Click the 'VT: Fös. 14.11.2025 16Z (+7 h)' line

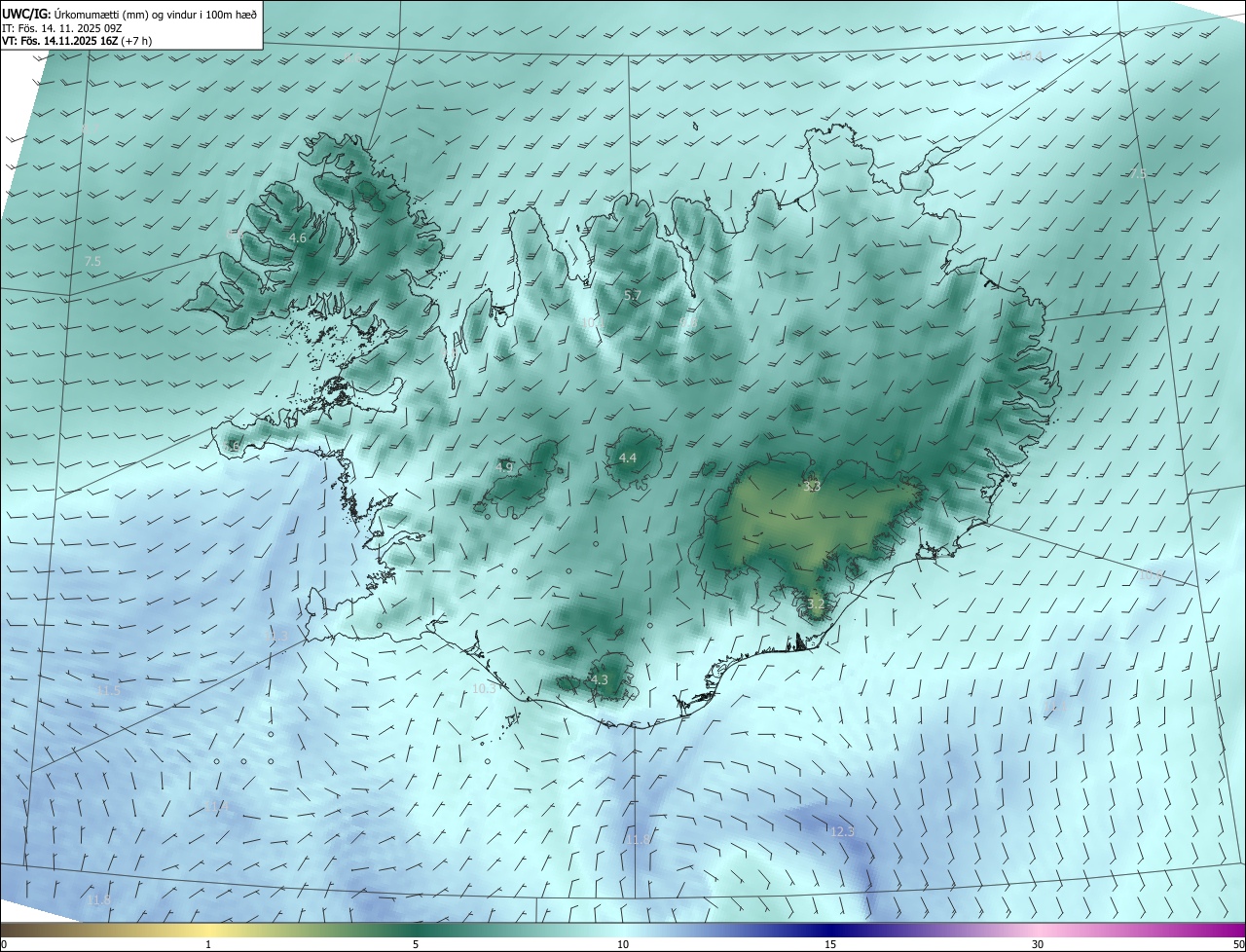[x=76, y=41]
